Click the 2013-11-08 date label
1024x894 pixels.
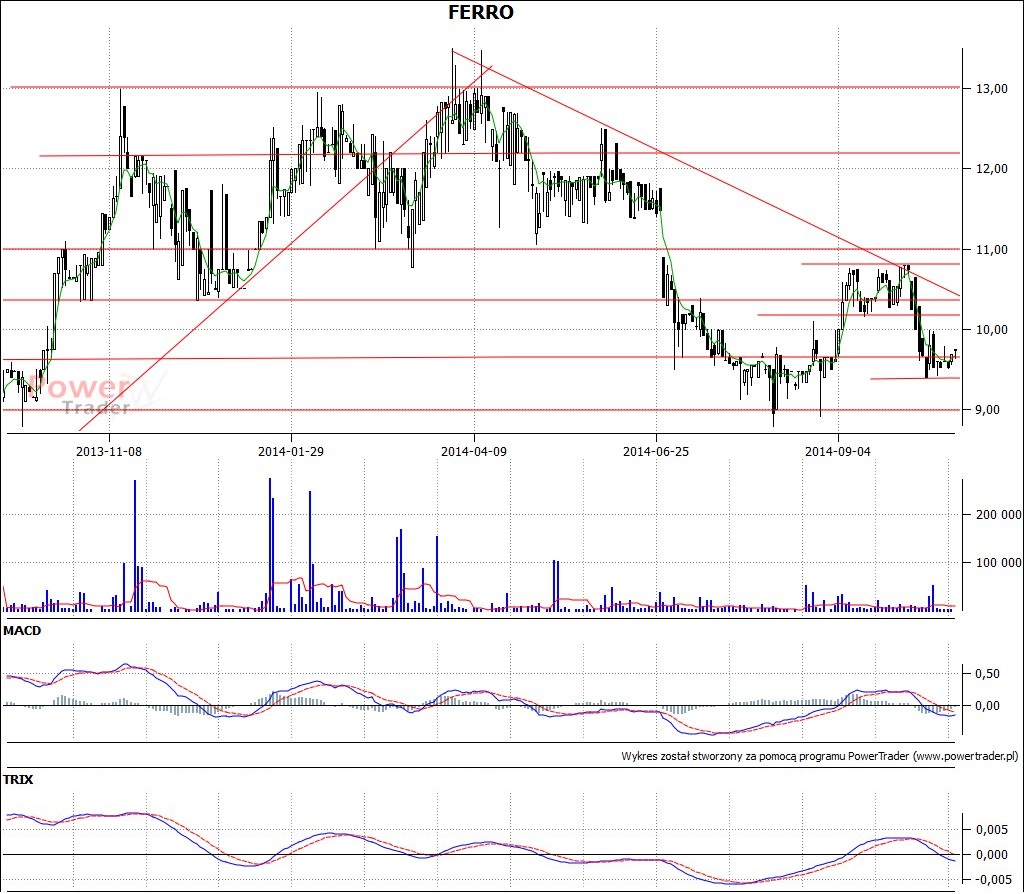tap(109, 451)
